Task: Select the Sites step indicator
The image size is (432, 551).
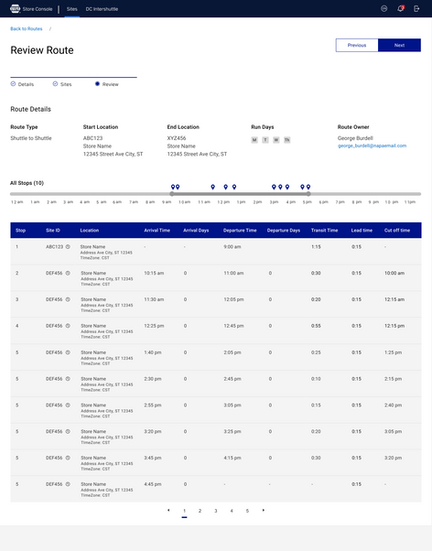Action: 62,84
